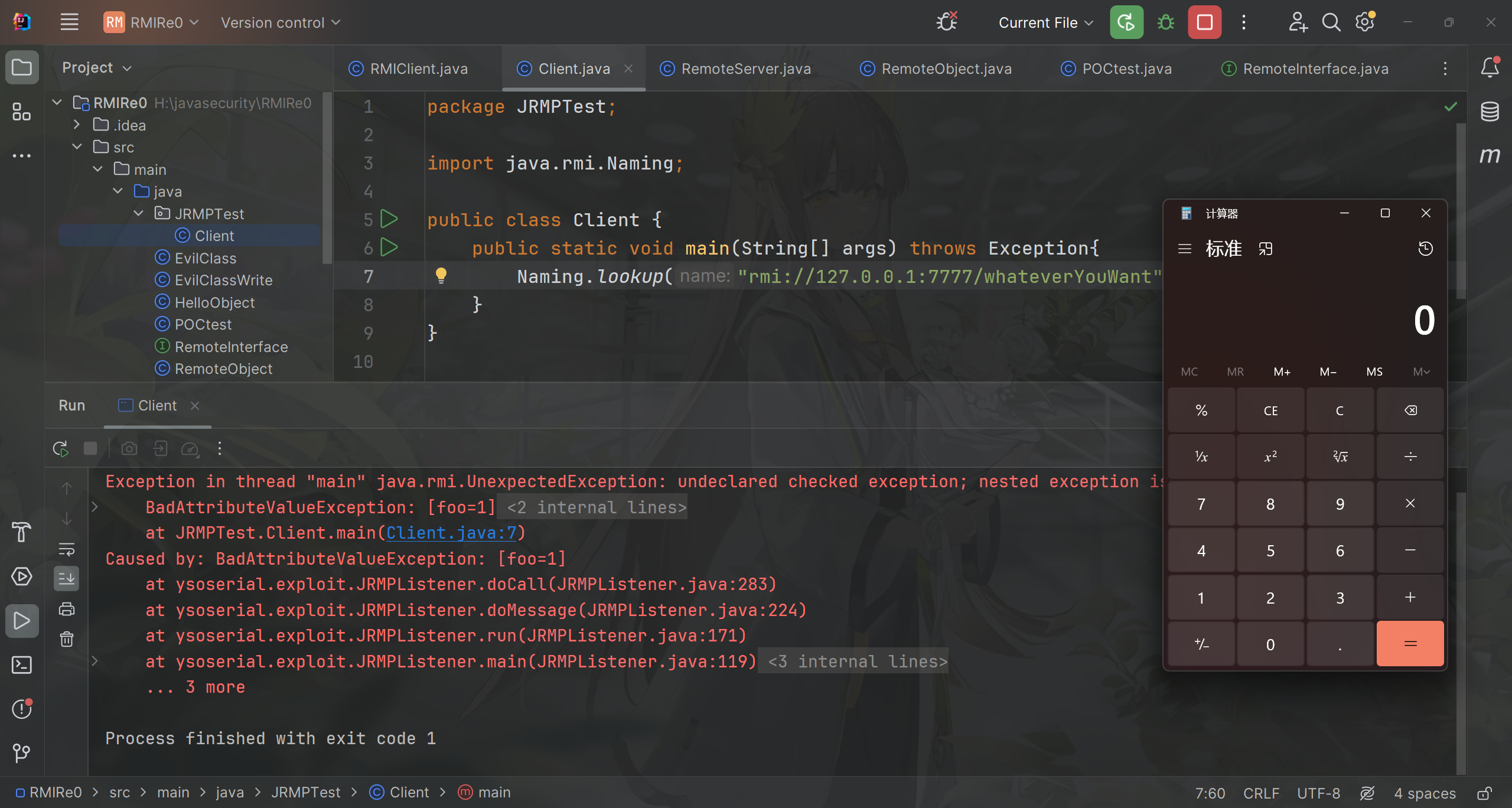Toggle calculator history panel
The image size is (1512, 808).
click(x=1425, y=249)
